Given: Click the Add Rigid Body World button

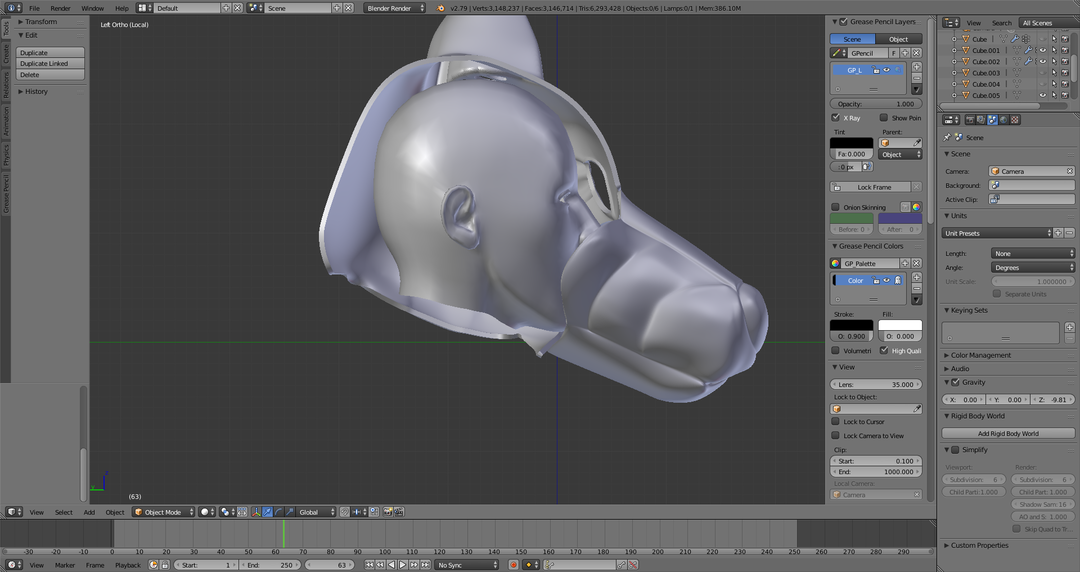Looking at the screenshot, I should point(1008,433).
